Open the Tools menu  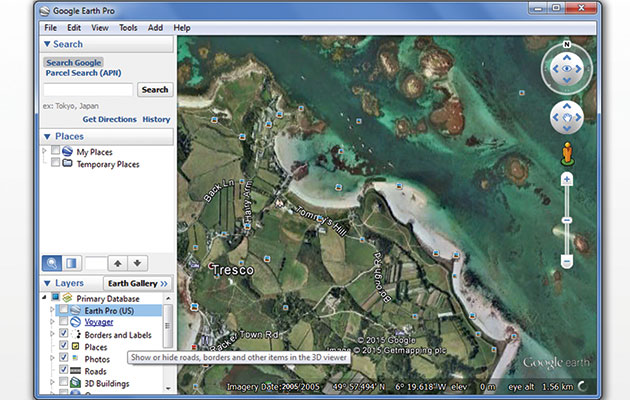click(x=128, y=28)
